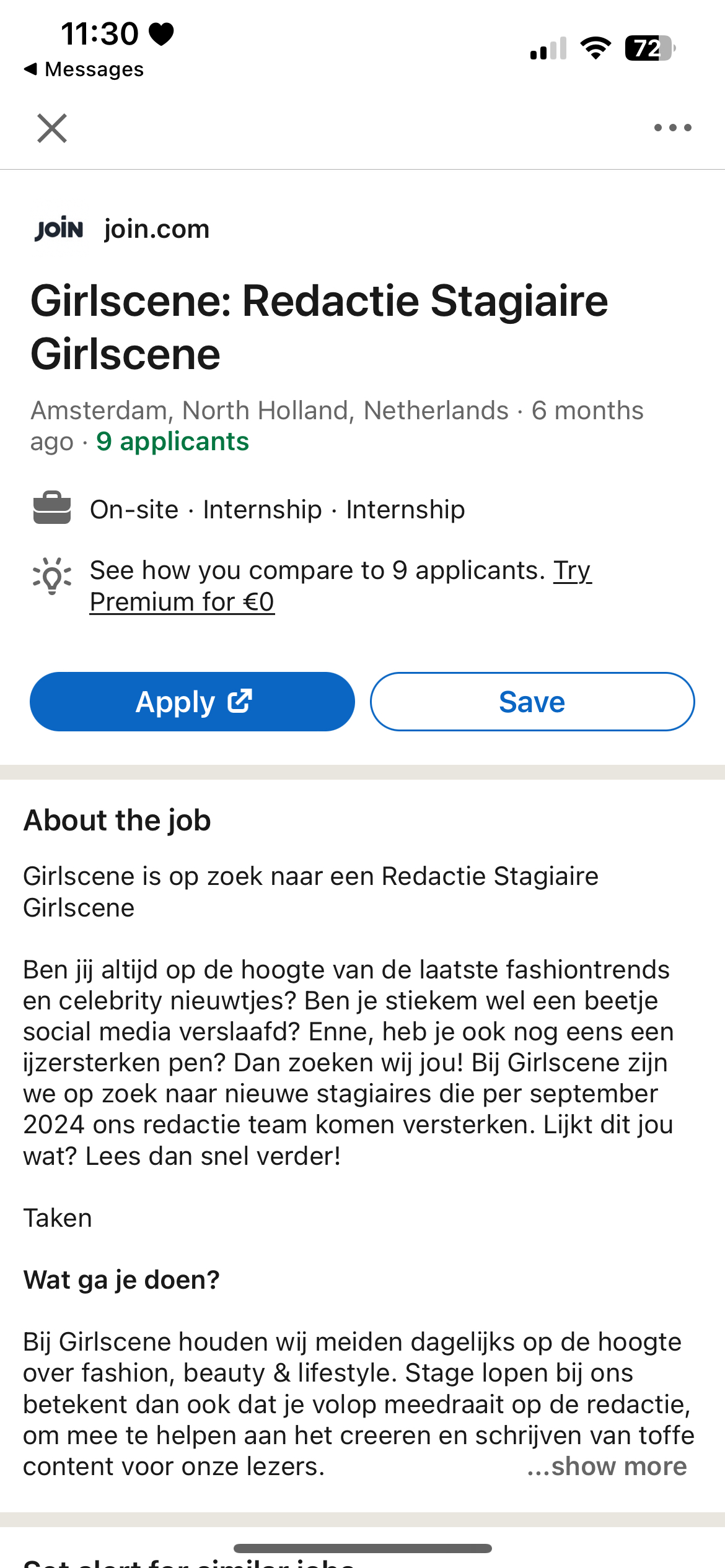Tap the Wat ga je doen? subheading
The image size is (725, 1568).
point(121,1279)
